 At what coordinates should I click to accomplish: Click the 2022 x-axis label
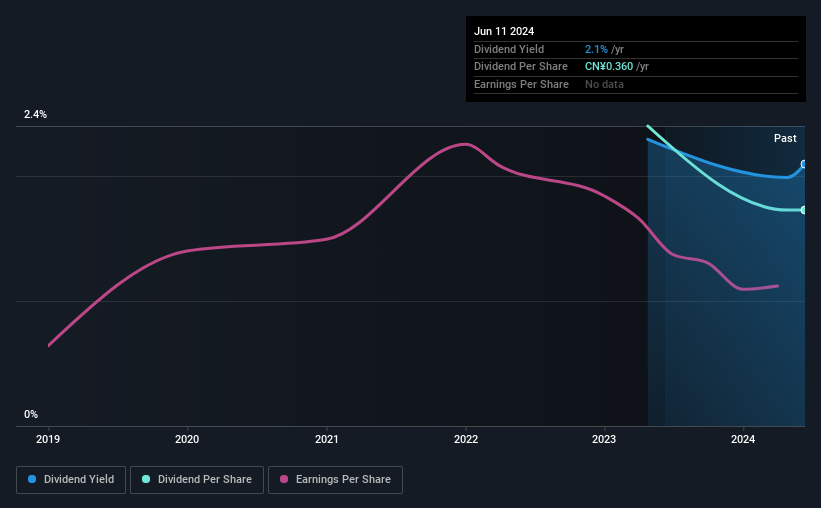[466, 439]
